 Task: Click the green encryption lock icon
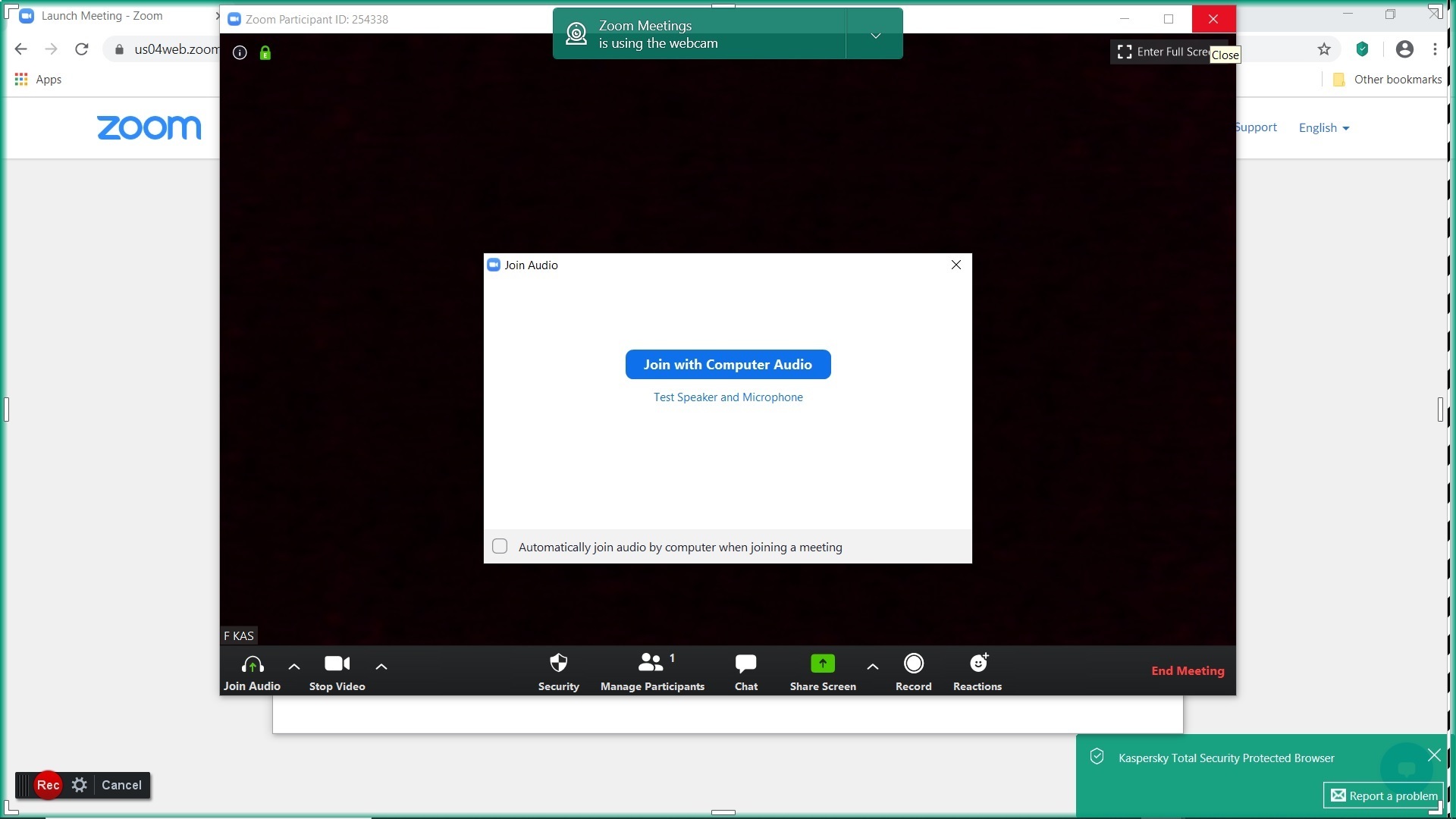pyautogui.click(x=265, y=52)
